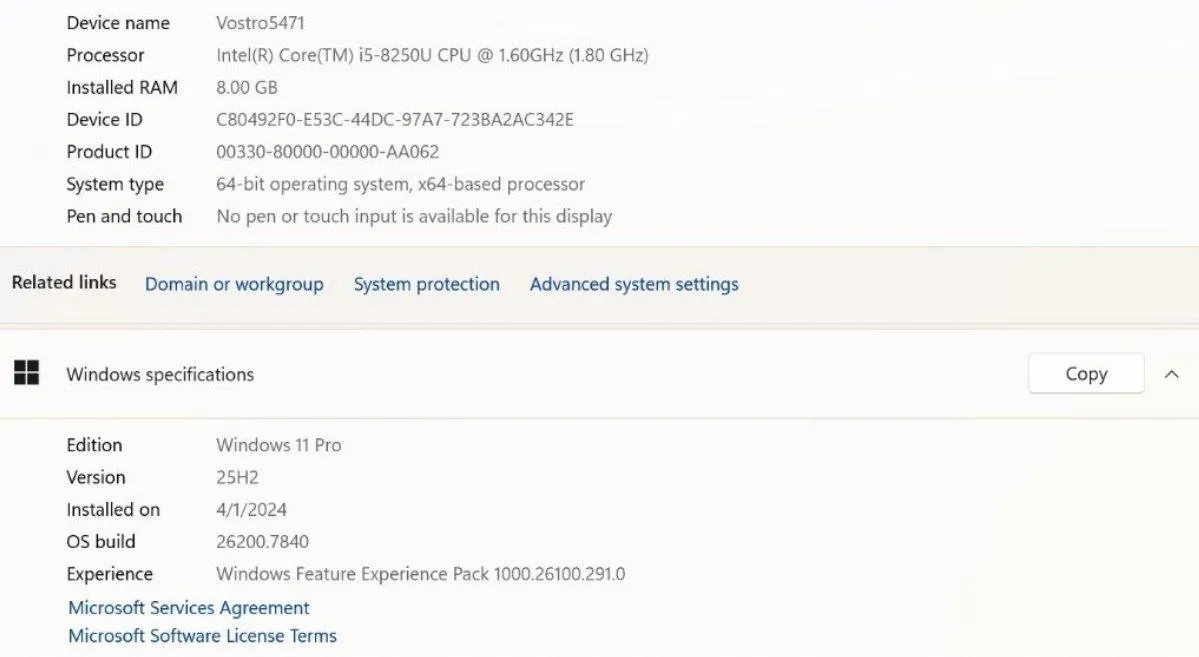
Task: Open Advanced system settings link
Action: pyautogui.click(x=634, y=284)
